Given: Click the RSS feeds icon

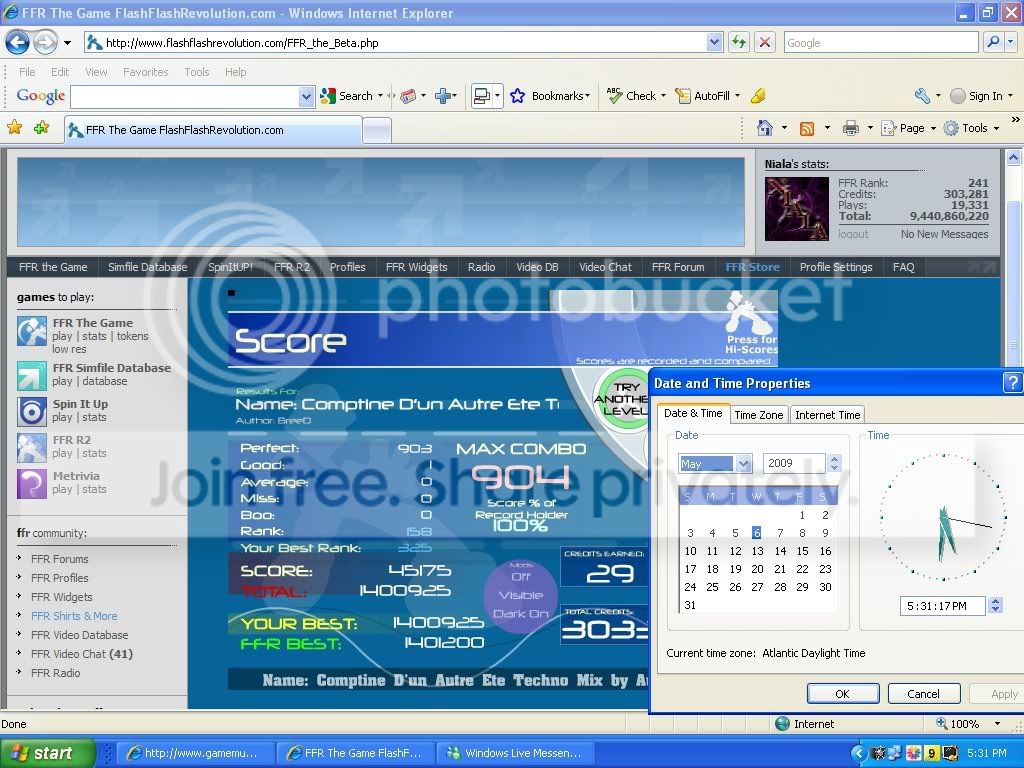Looking at the screenshot, I should (806, 128).
